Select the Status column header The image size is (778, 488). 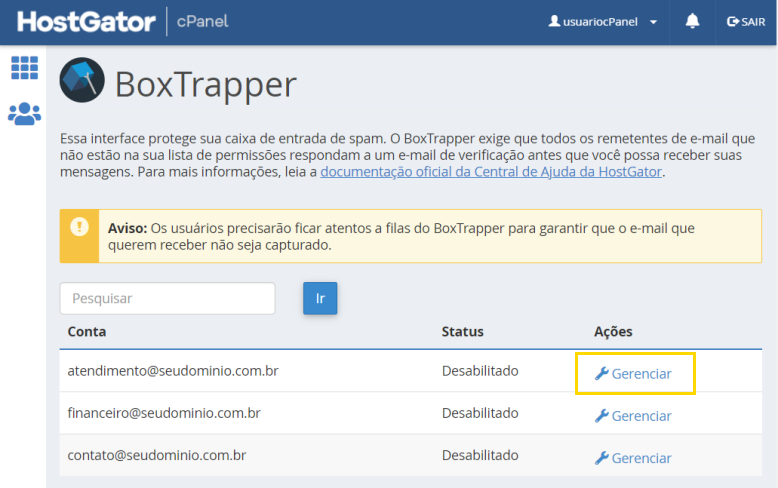(x=462, y=331)
